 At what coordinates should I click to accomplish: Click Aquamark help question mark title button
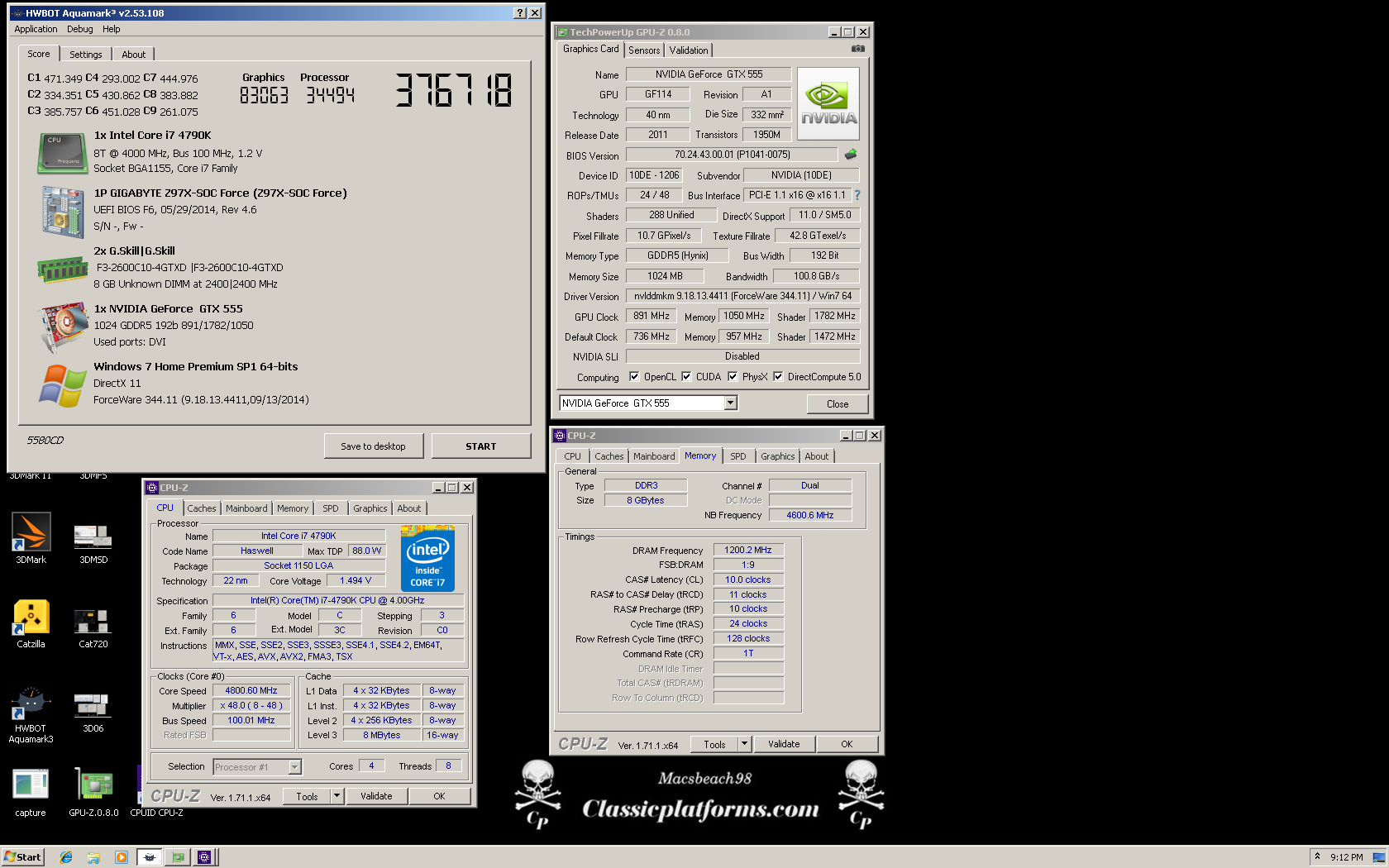click(519, 13)
